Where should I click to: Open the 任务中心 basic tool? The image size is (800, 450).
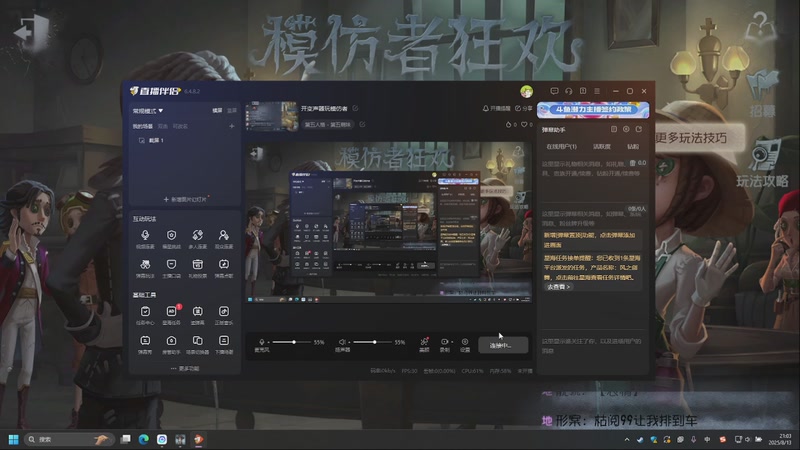coord(145,315)
